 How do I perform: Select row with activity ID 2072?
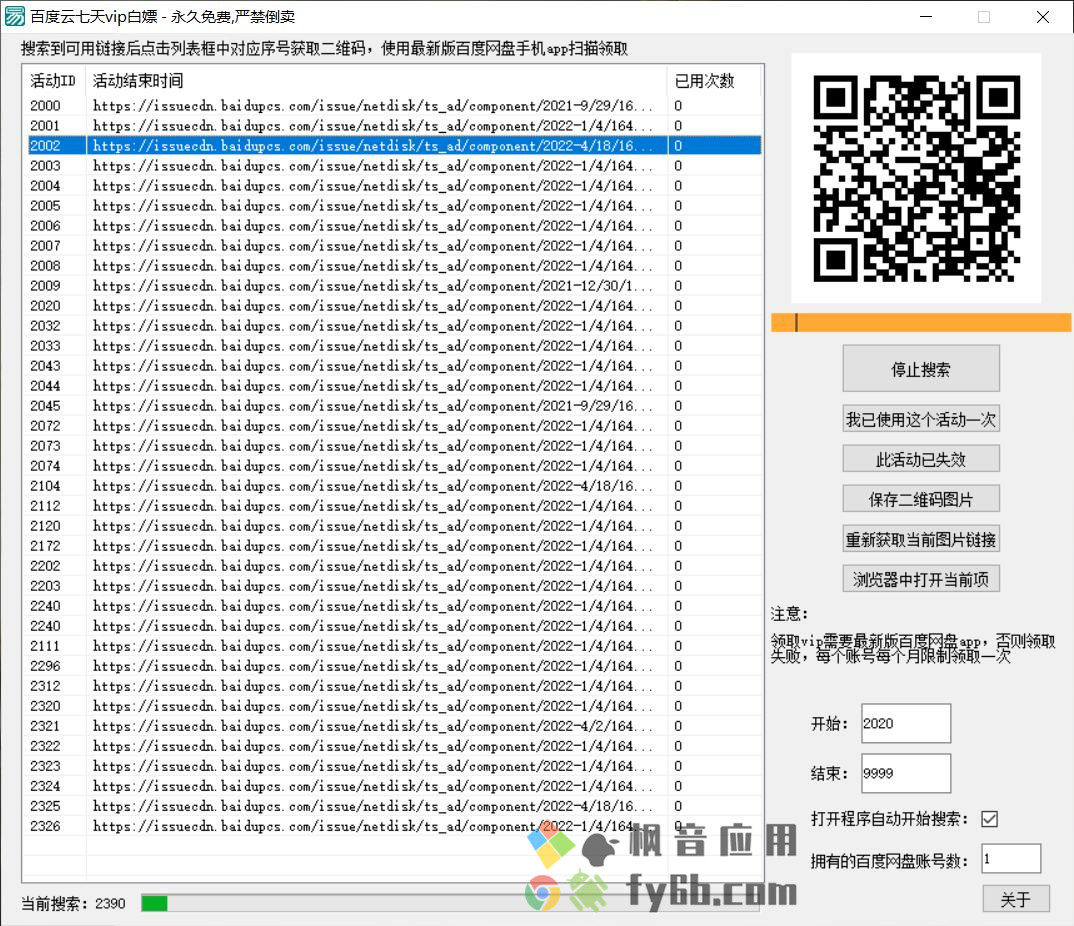(394, 425)
